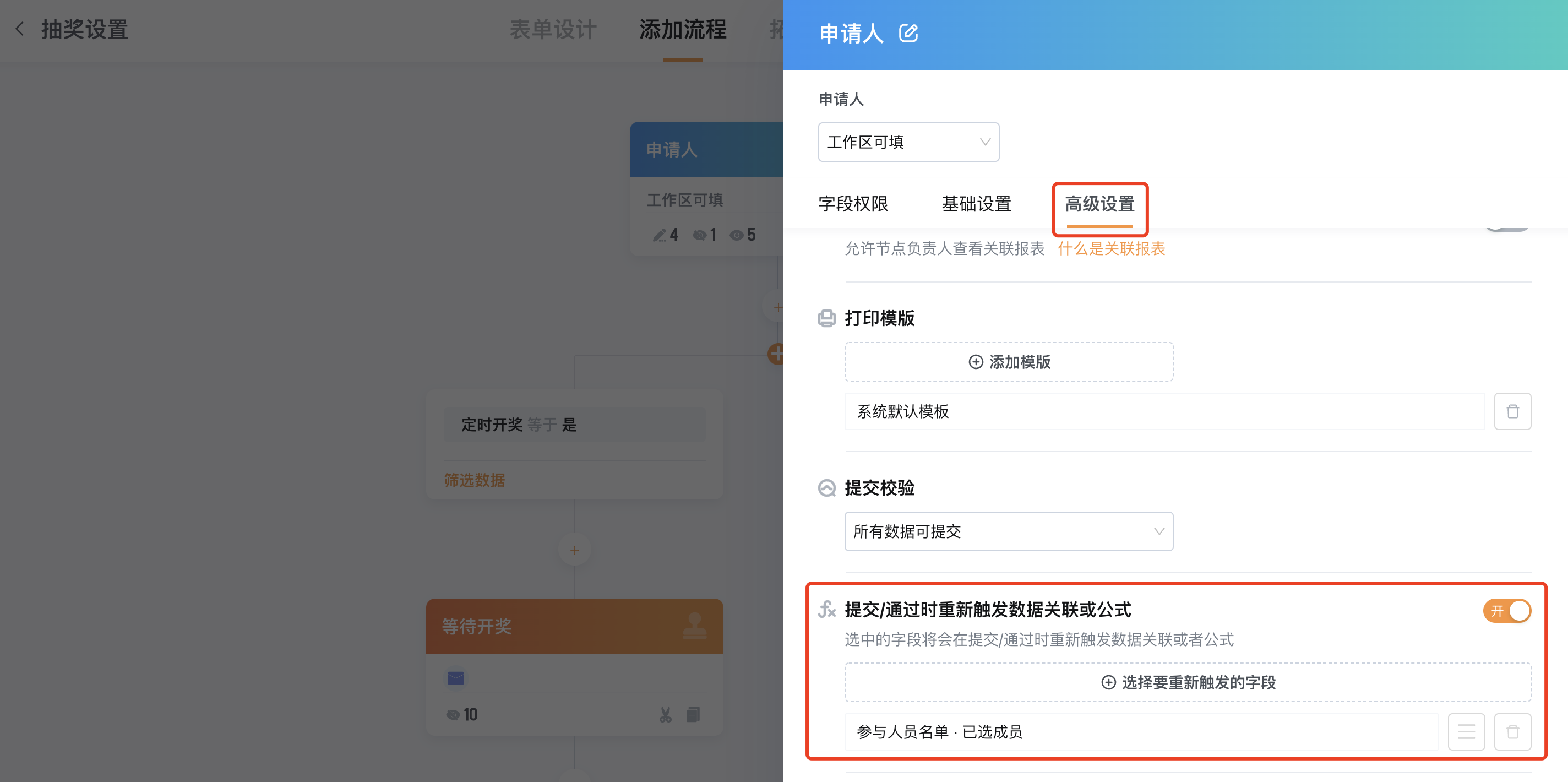Click 提交/通过时重新触发数据关联或公式 heading
Image resolution: width=1568 pixels, height=782 pixels.
point(987,610)
